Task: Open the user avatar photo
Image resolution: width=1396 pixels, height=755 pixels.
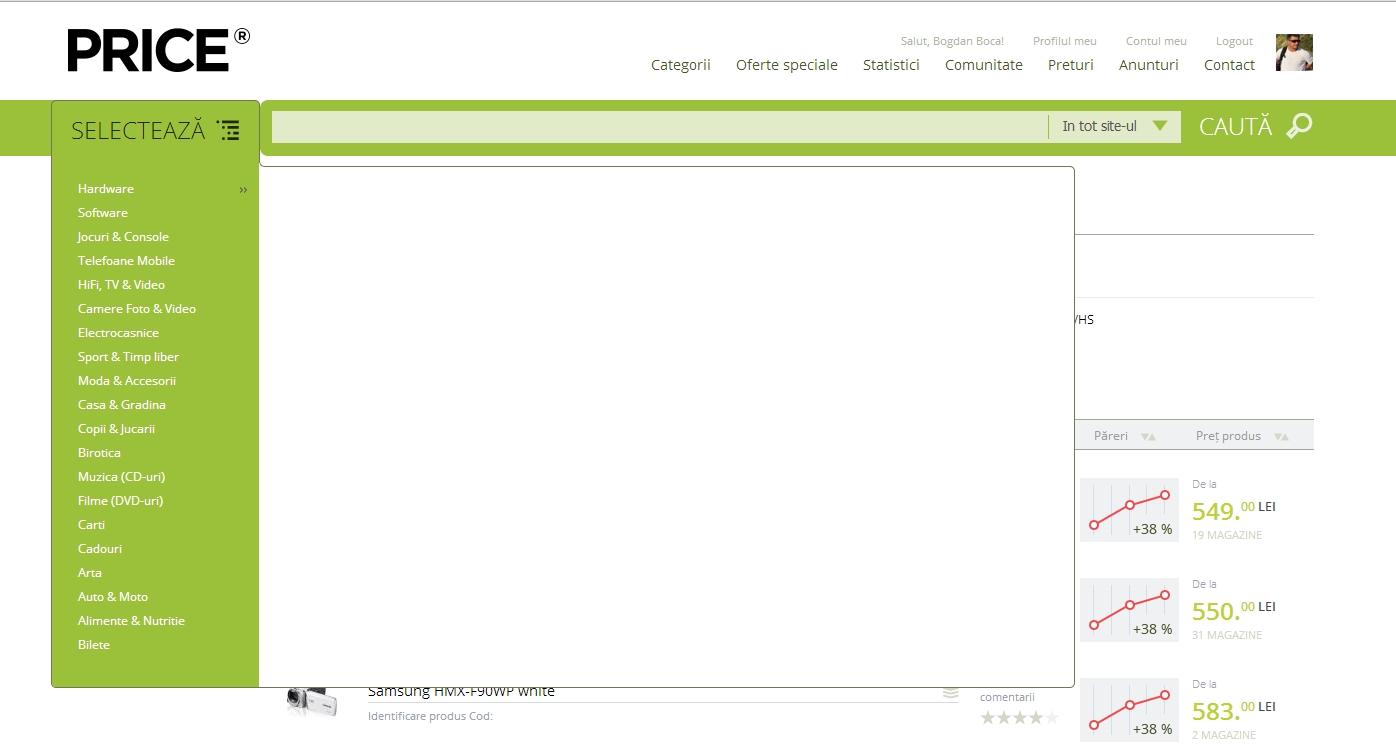Action: coord(1294,53)
